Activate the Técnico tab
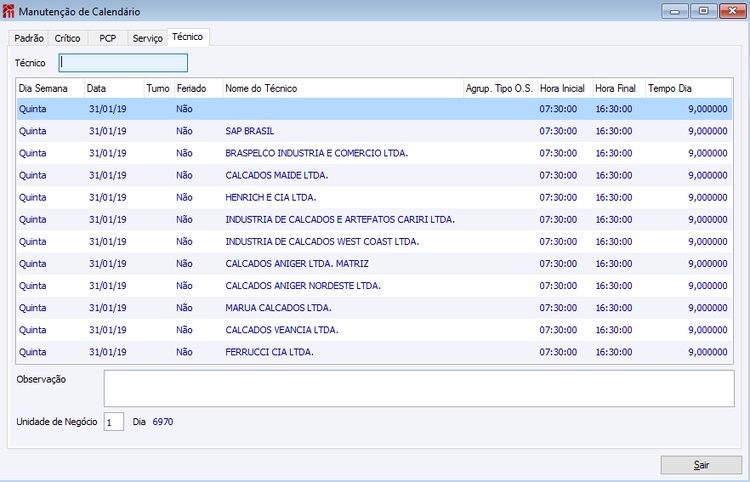Image resolution: width=750 pixels, height=482 pixels. coord(188,37)
